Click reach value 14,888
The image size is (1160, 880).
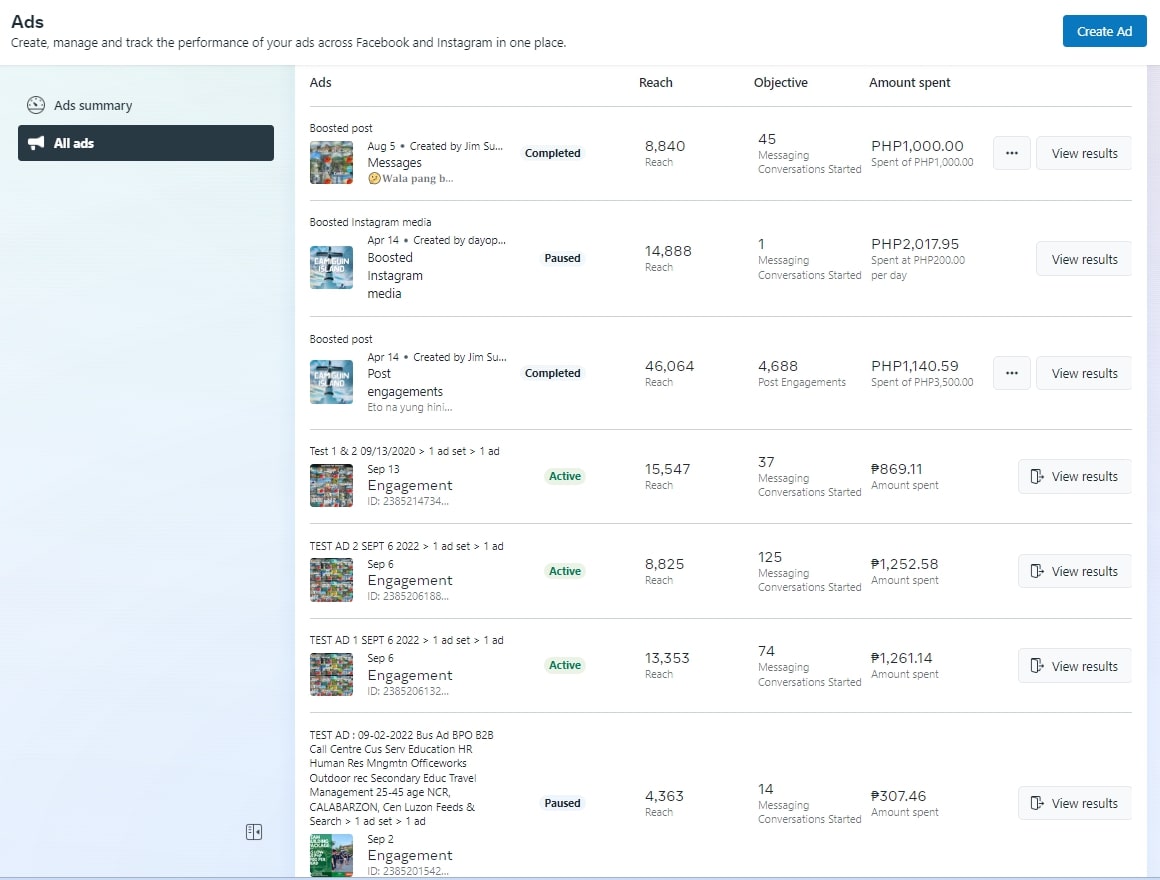click(668, 251)
